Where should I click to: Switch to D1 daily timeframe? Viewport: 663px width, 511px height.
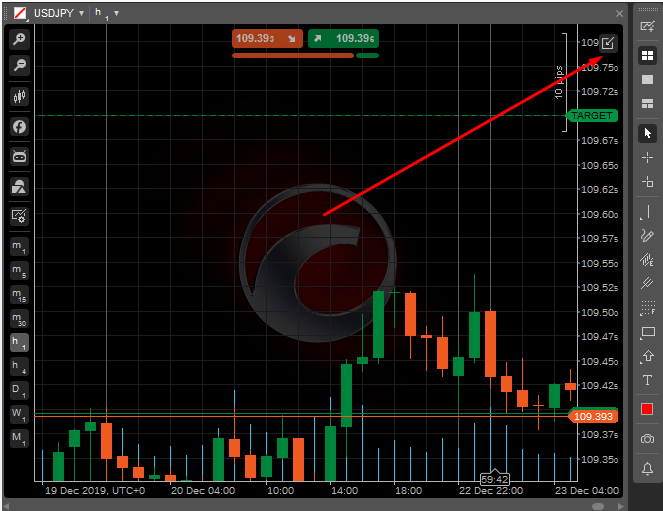pos(19,390)
